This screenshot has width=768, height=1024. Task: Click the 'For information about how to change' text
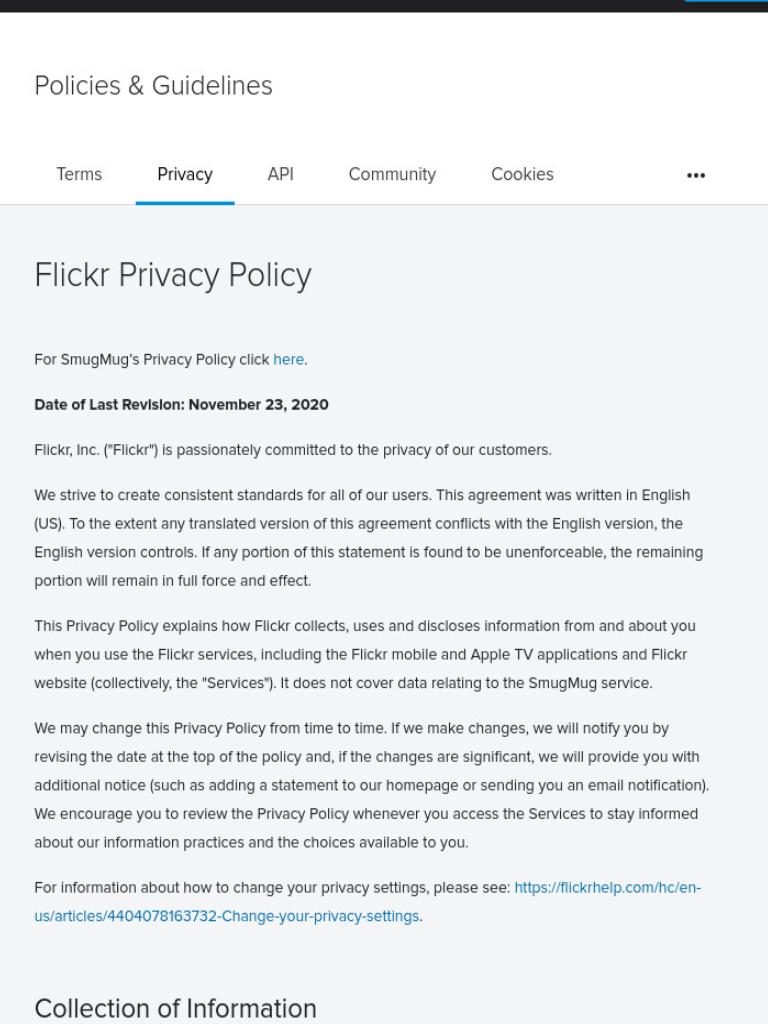pos(272,888)
